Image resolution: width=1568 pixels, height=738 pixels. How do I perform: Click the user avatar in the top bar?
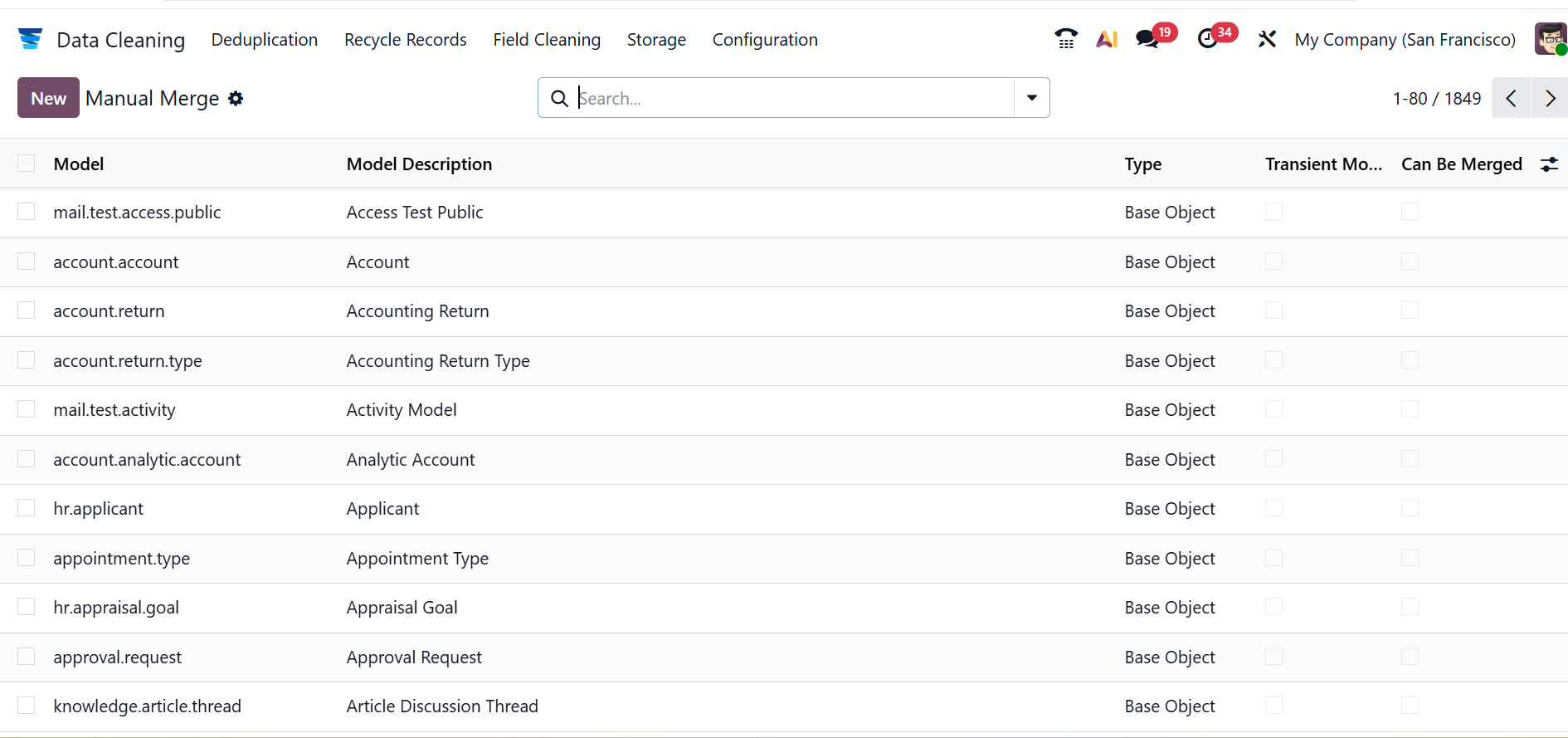(x=1550, y=39)
